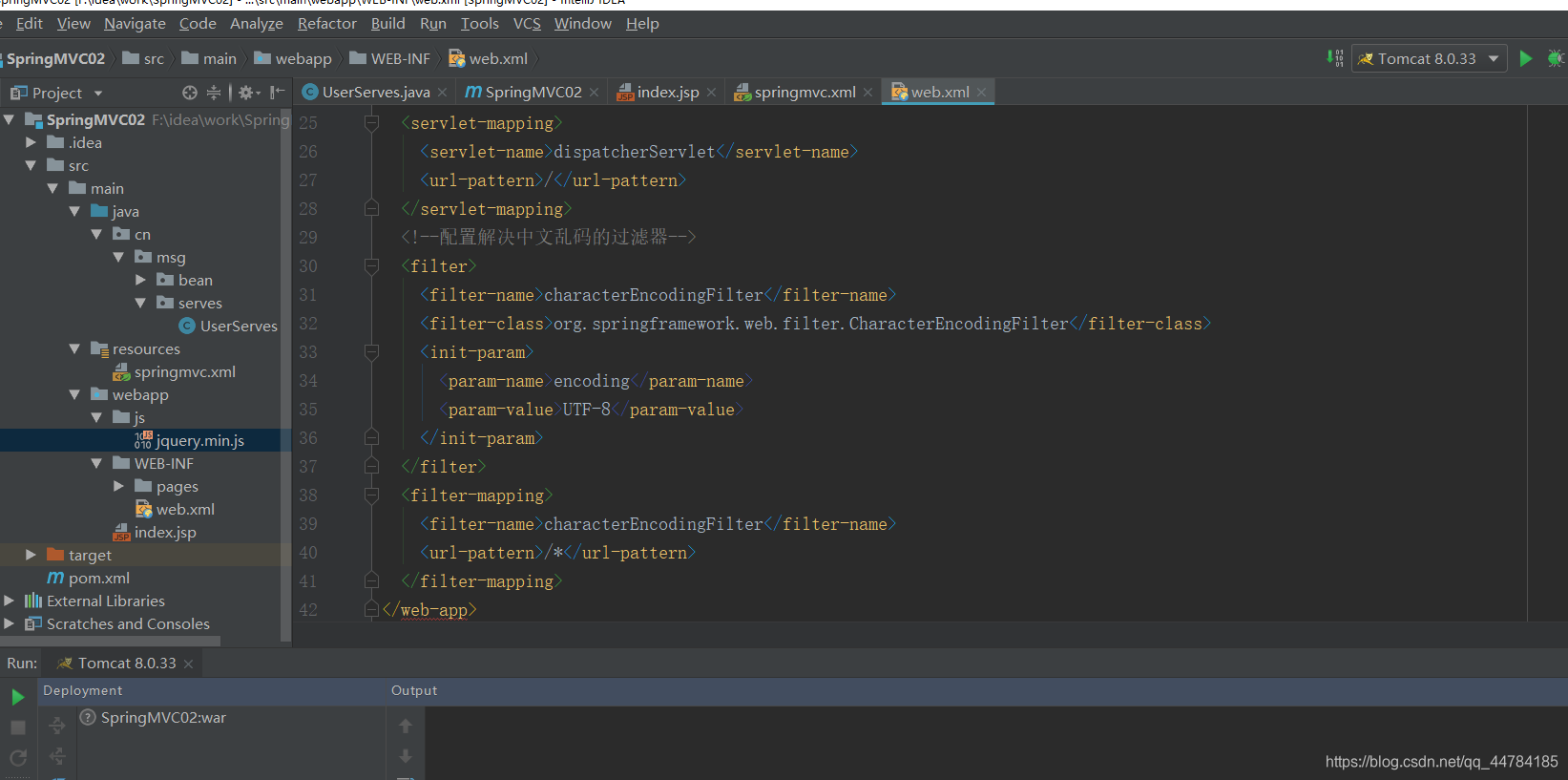Open the Project panel gear settings menu
1568x780 pixels.
[248, 93]
